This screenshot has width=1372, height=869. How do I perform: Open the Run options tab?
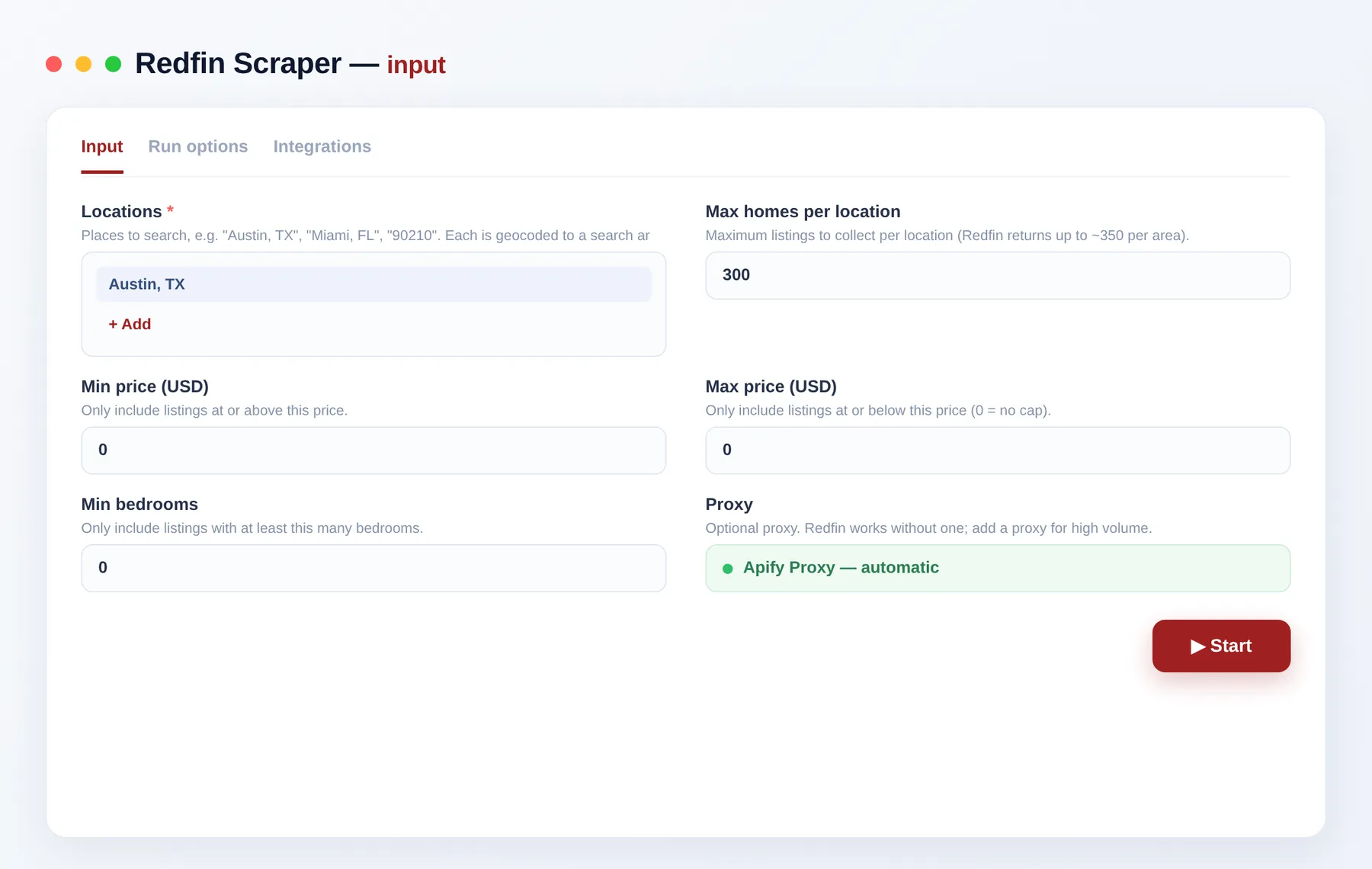tap(198, 146)
